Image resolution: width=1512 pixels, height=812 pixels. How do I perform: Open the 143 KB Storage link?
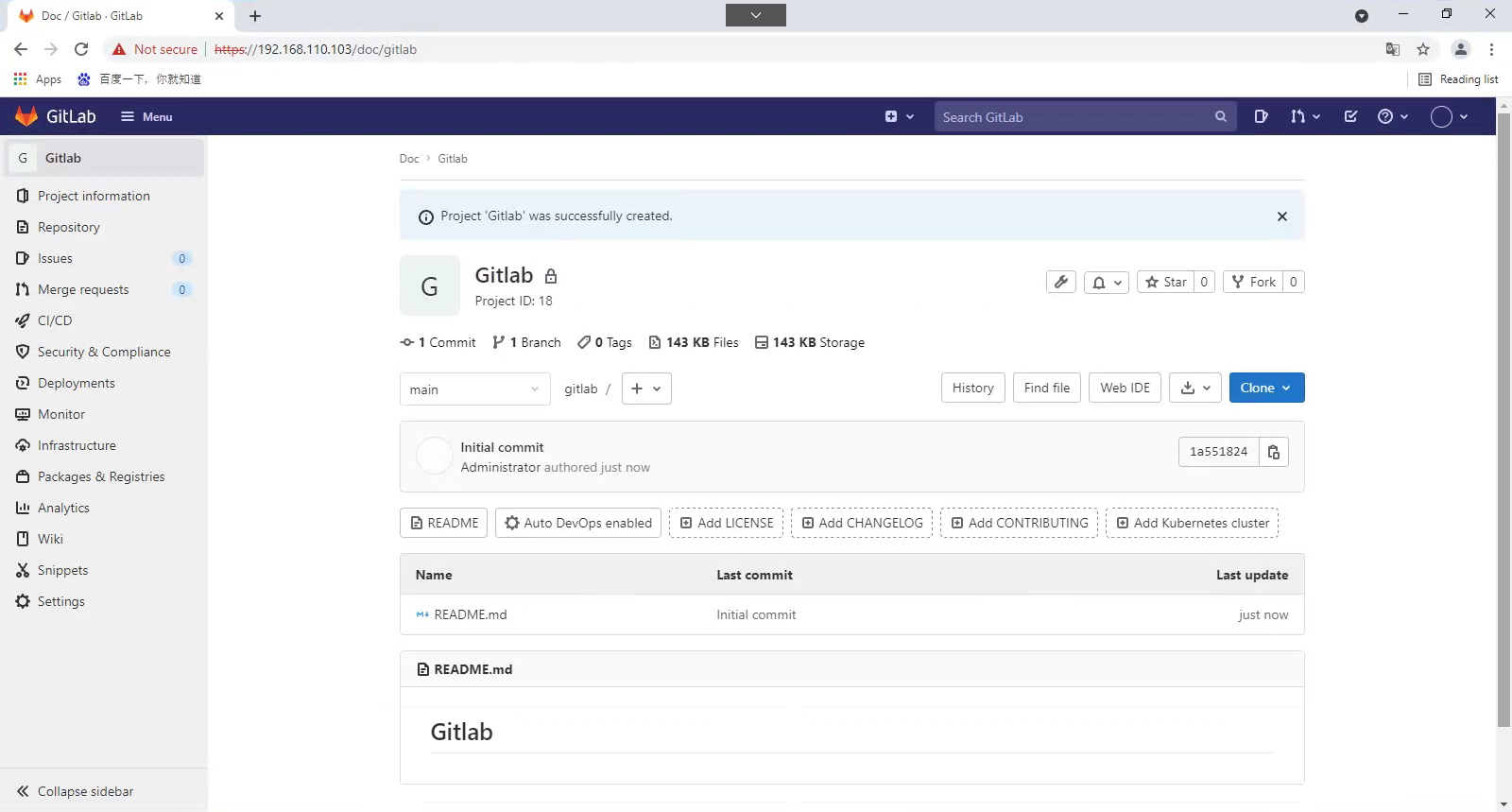(810, 342)
